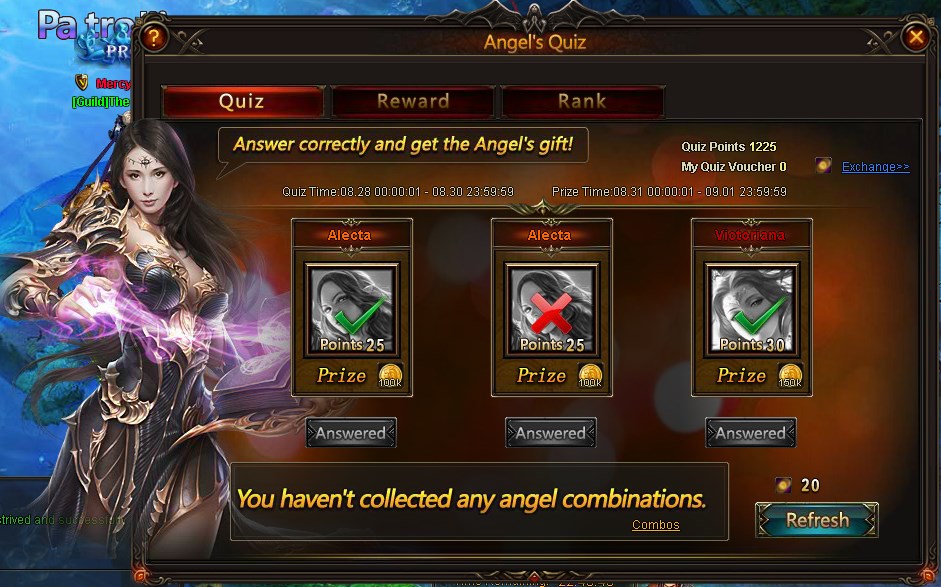Switch to the Rank tab
Viewport: 941px width, 587px height.
click(582, 101)
